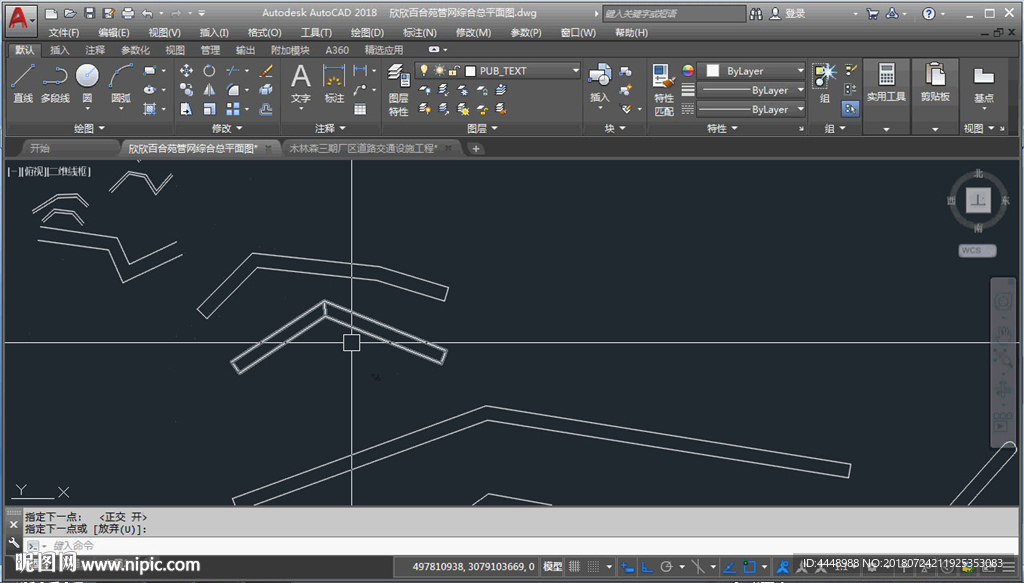Click the WCS coordinate system button
Screen dimensions: 1024x583
tap(977, 251)
